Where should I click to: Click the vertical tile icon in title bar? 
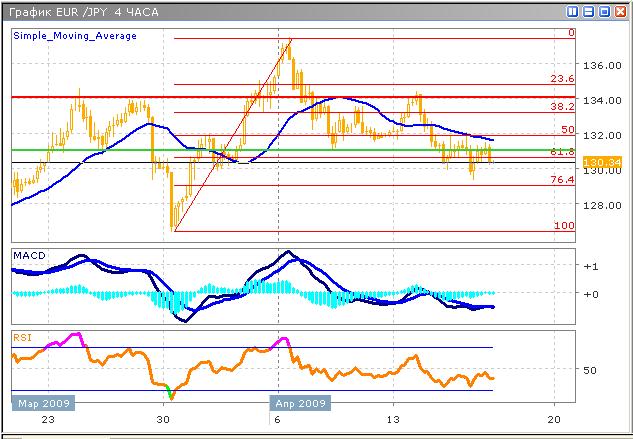pos(573,11)
